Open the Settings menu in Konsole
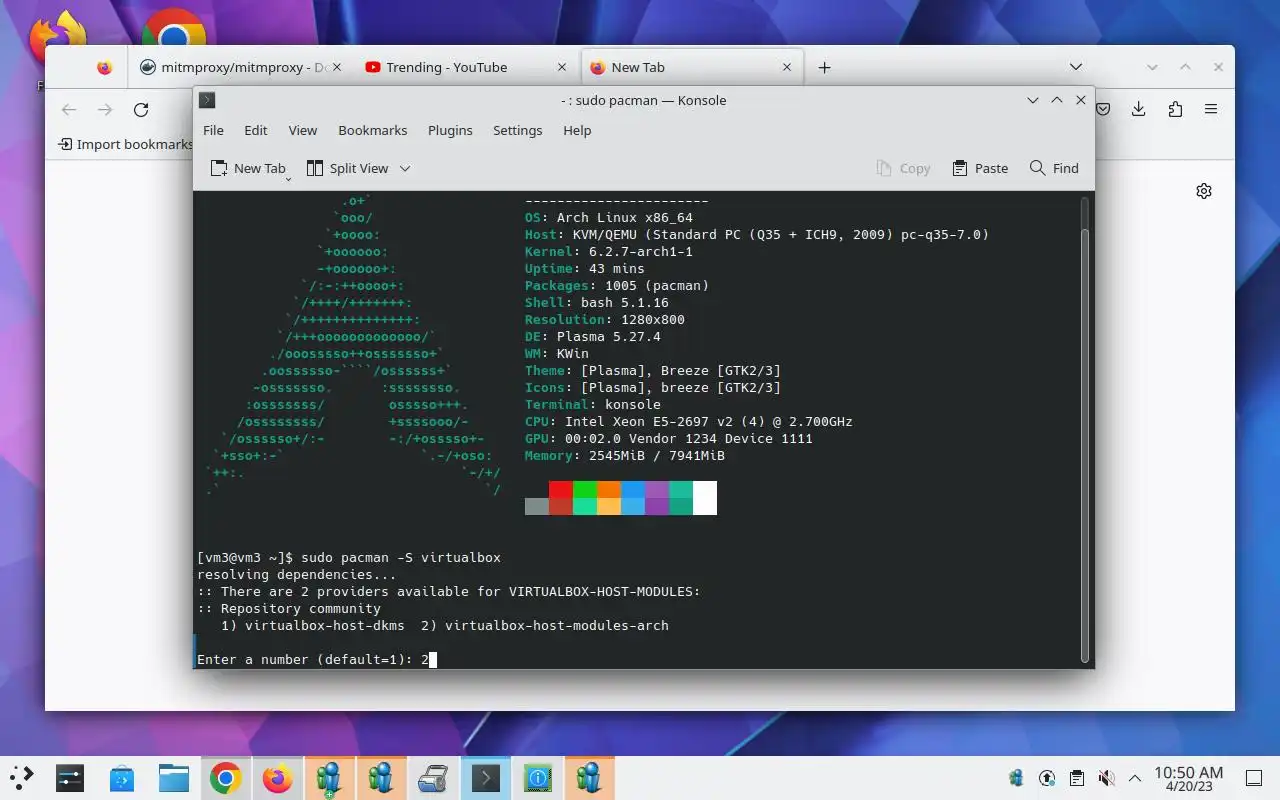 click(x=517, y=130)
